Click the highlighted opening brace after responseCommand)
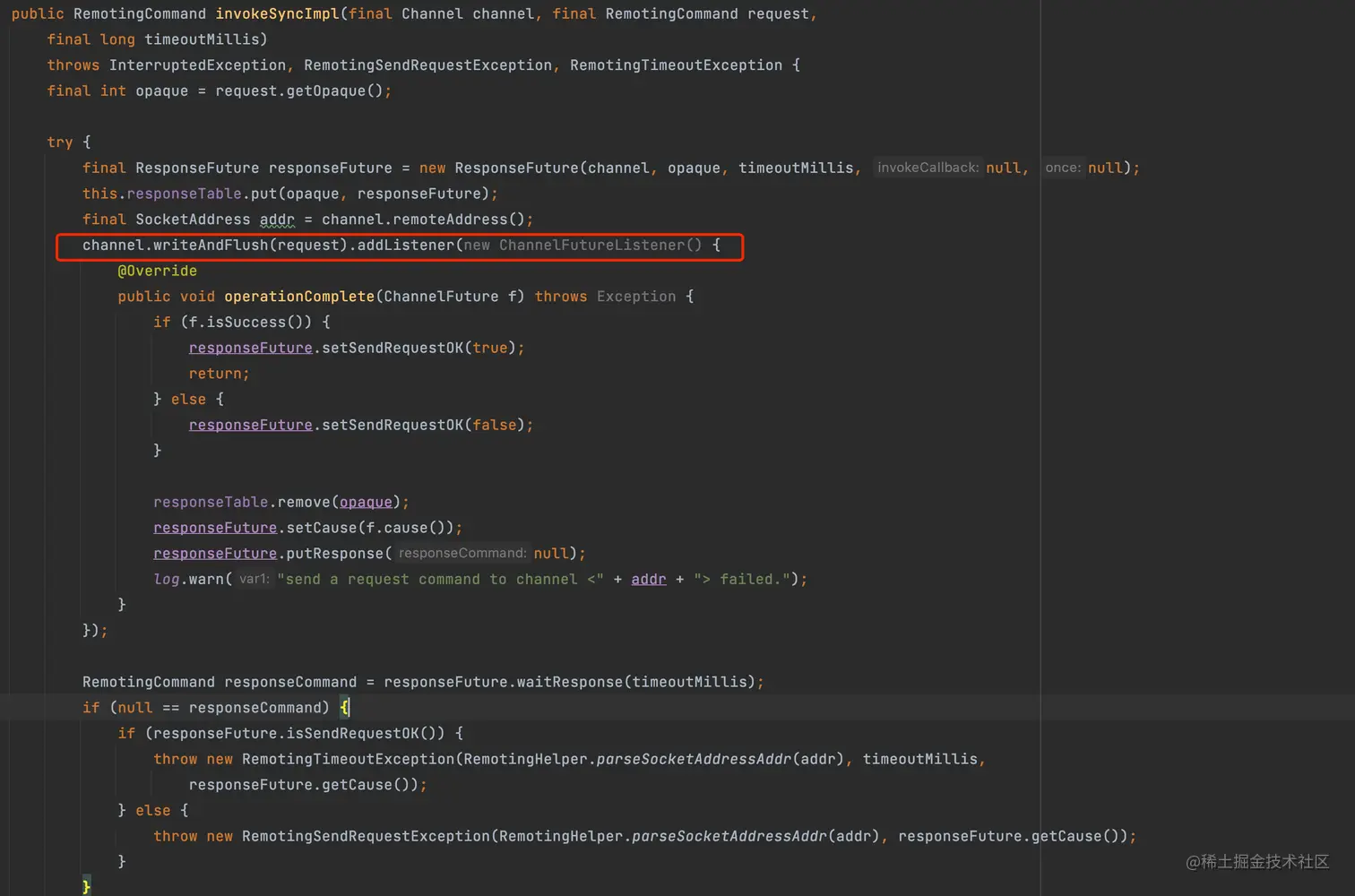This screenshot has height=896, width=1355. pyautogui.click(x=344, y=708)
